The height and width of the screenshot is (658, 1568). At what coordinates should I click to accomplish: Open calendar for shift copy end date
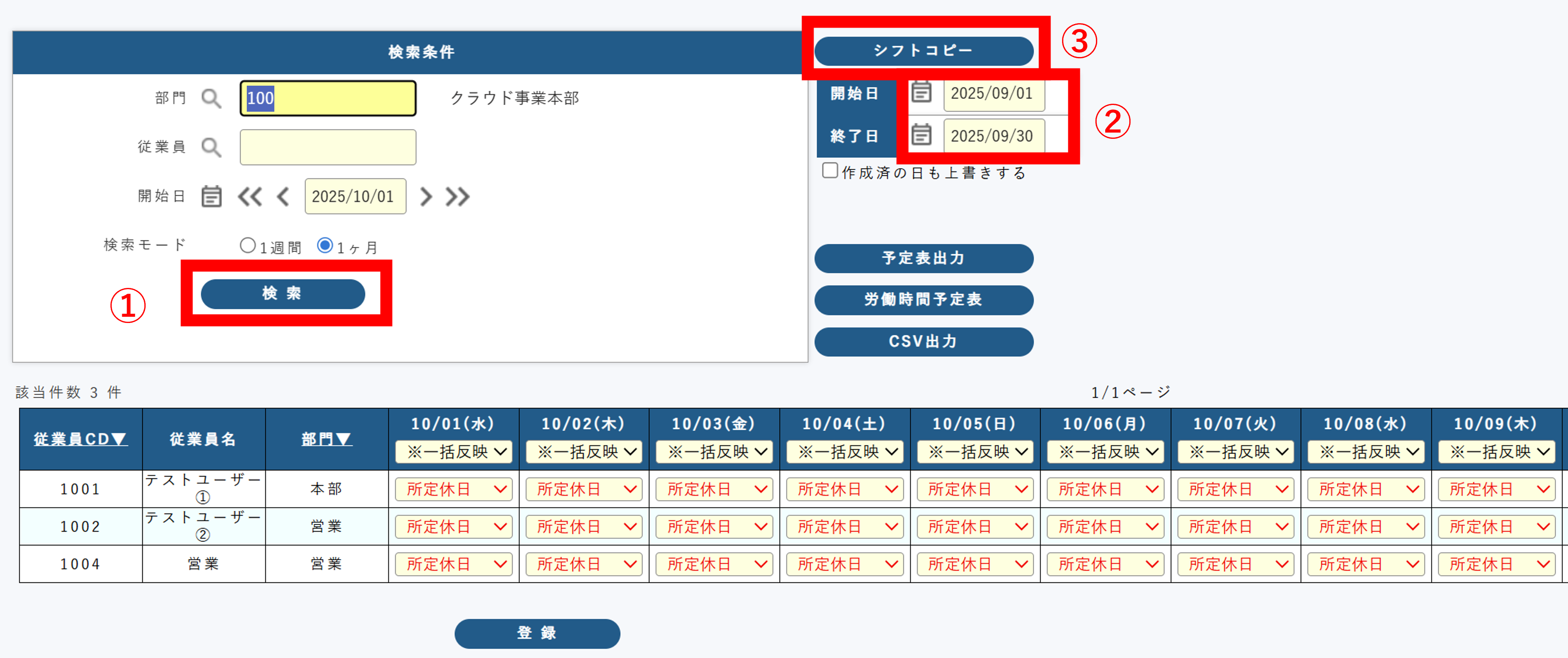[x=921, y=134]
